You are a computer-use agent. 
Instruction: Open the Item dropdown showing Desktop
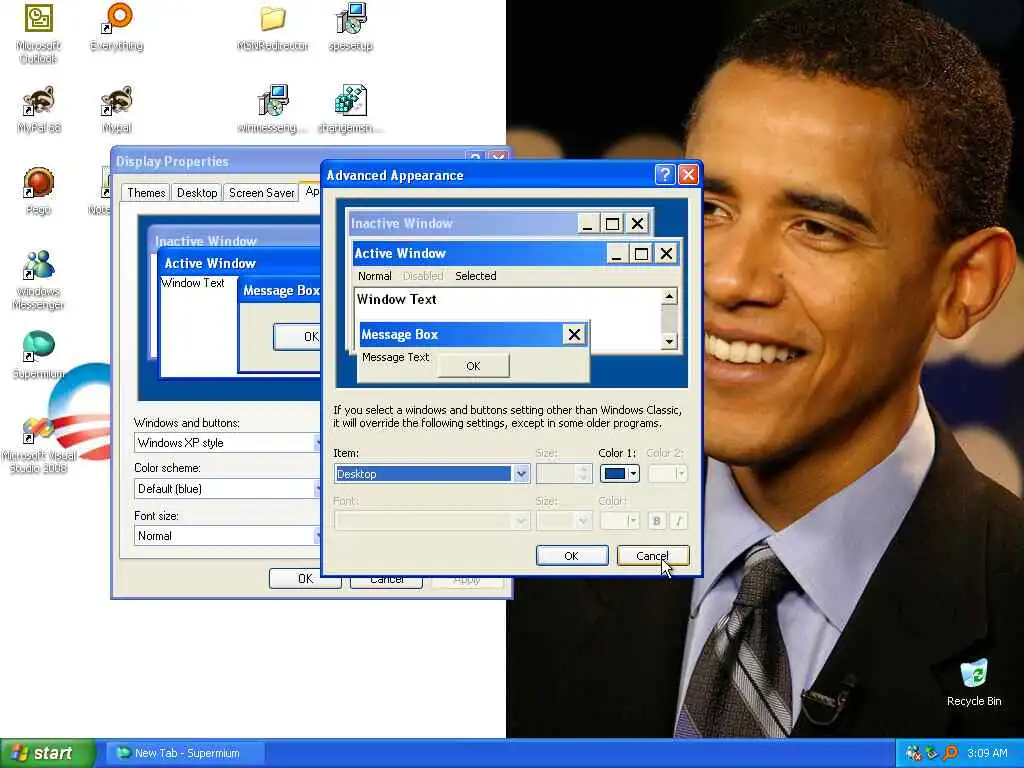[x=432, y=473]
